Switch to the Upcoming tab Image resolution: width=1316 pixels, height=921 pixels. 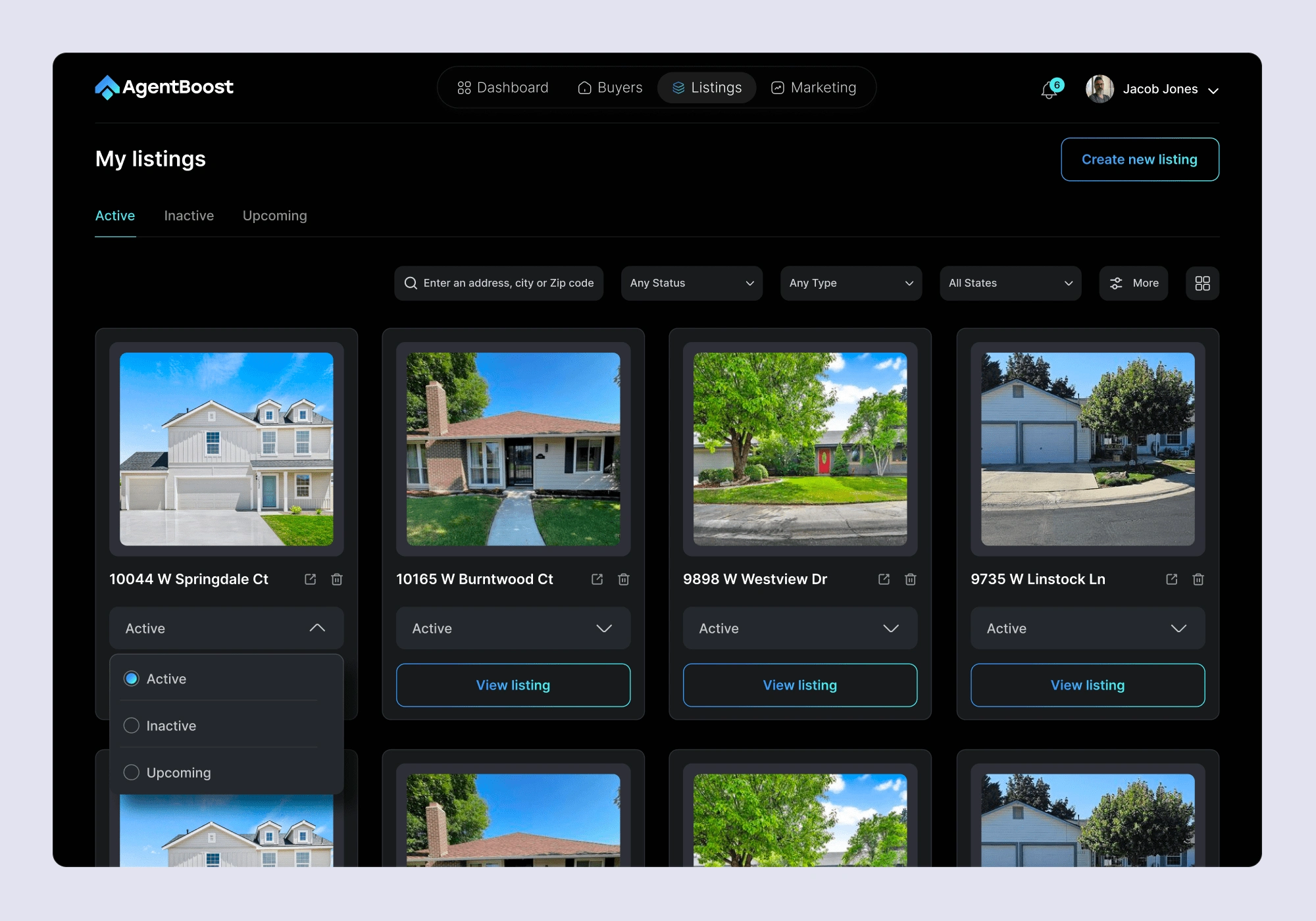click(x=275, y=216)
